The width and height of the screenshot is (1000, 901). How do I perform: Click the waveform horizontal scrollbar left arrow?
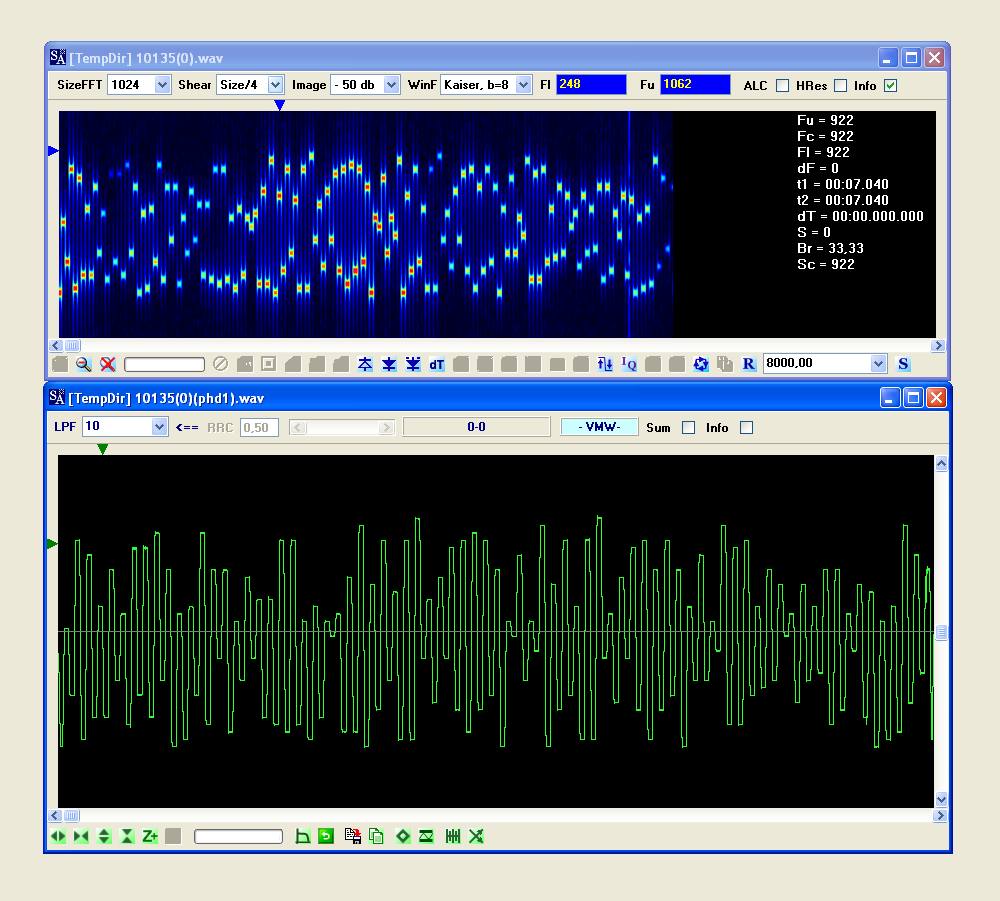[56, 816]
